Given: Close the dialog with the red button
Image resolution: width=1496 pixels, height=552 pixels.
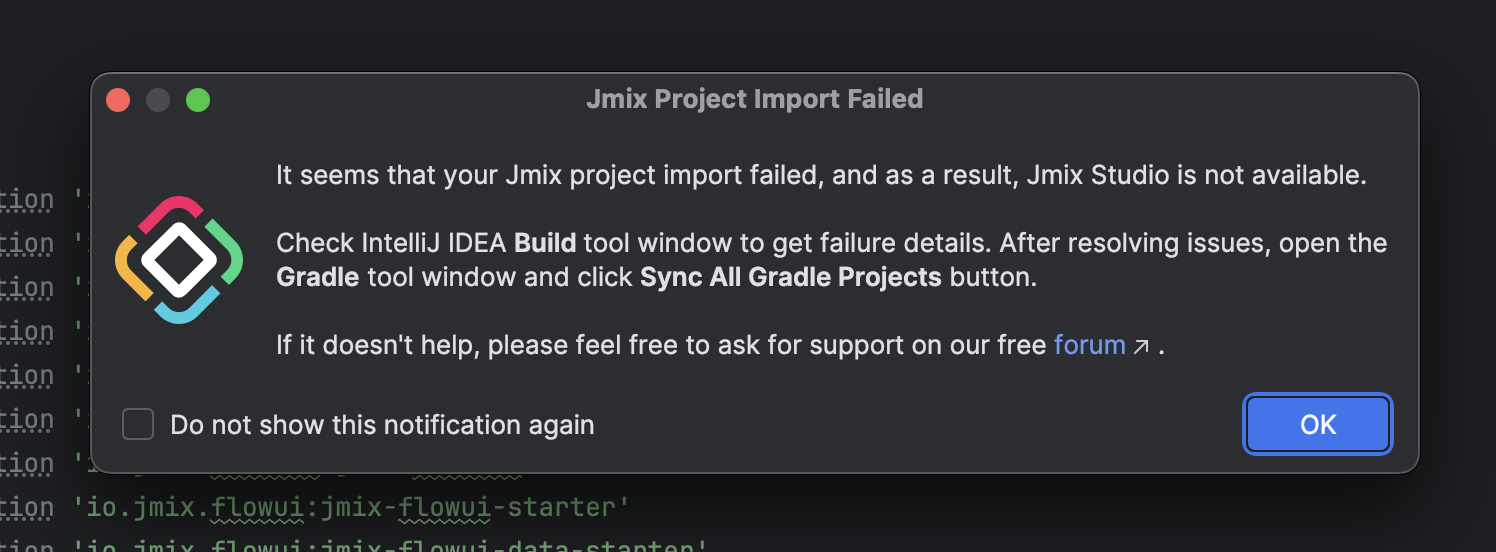Looking at the screenshot, I should click(118, 100).
